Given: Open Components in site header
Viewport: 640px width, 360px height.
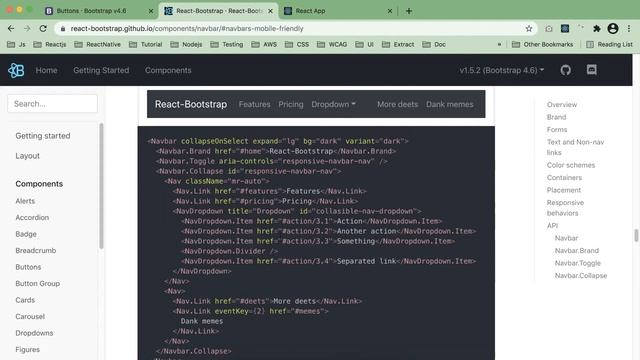Looking at the screenshot, I should (168, 70).
